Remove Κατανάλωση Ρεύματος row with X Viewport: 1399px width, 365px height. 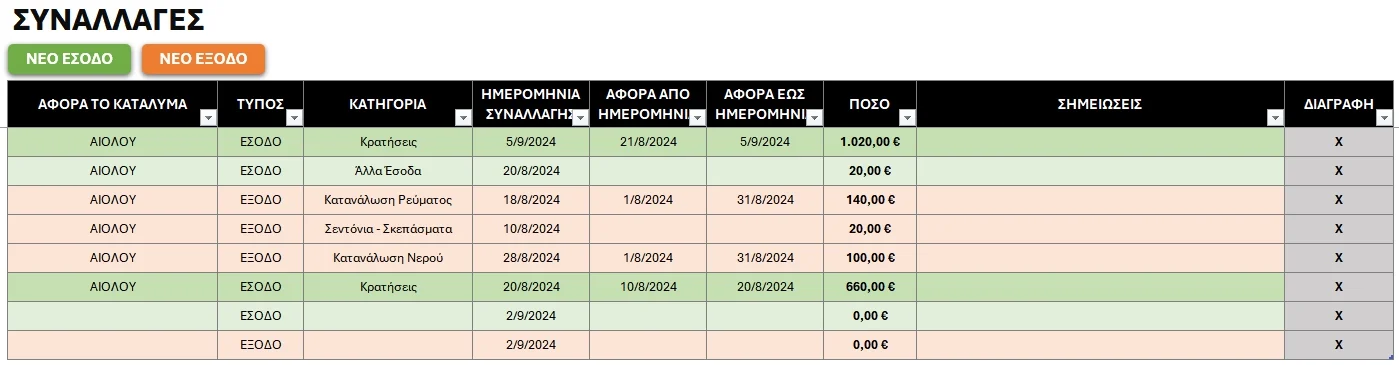tap(1338, 200)
